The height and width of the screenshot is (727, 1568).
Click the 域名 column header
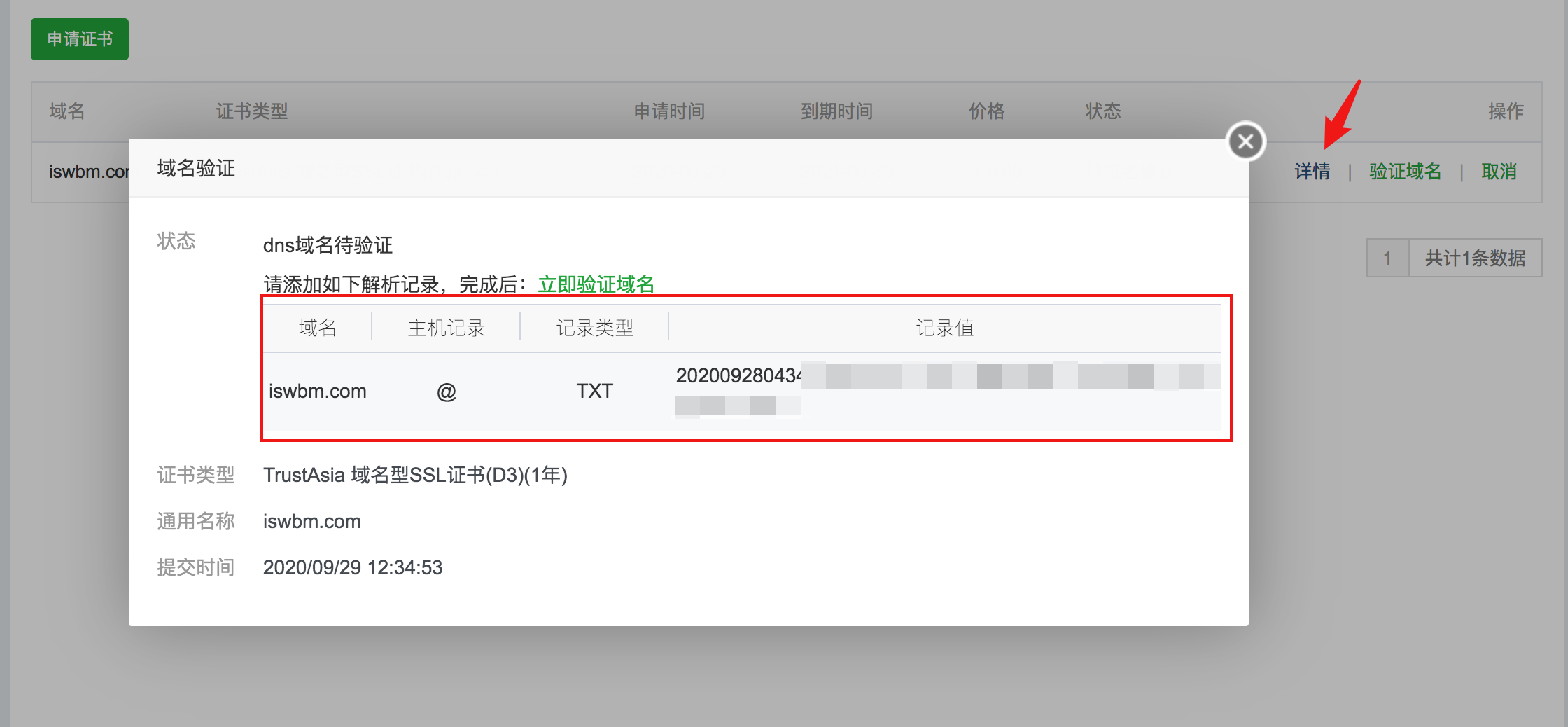tap(65, 111)
